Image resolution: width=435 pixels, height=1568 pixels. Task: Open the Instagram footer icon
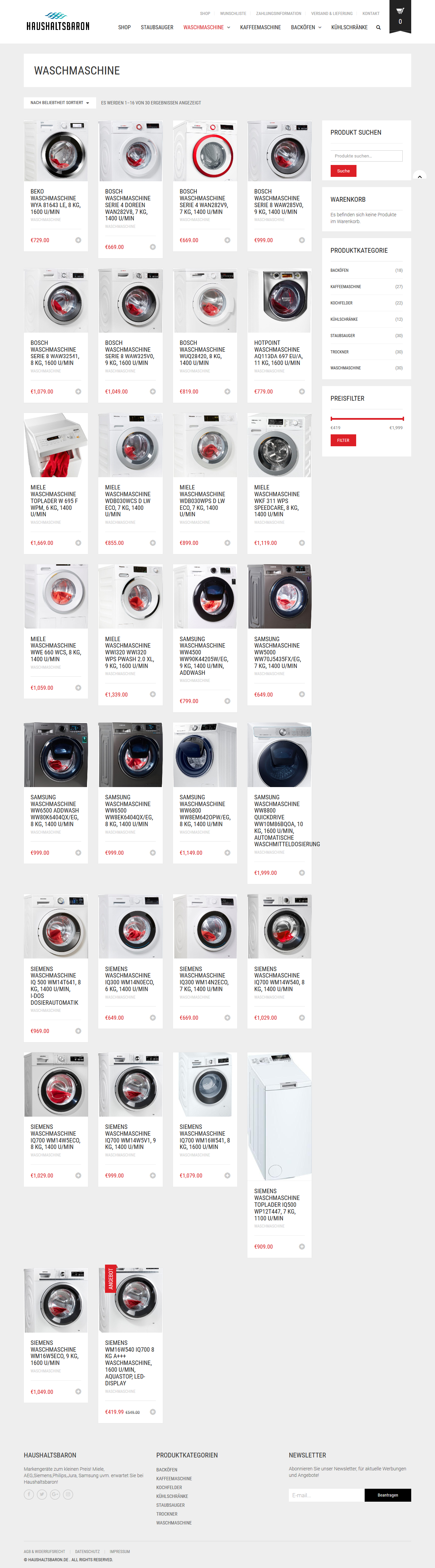[68, 1494]
